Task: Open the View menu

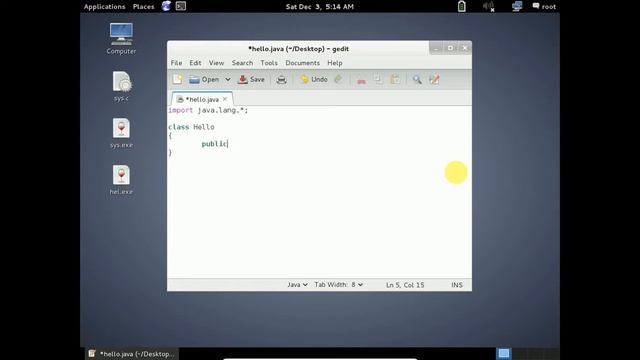Action: tap(216, 63)
